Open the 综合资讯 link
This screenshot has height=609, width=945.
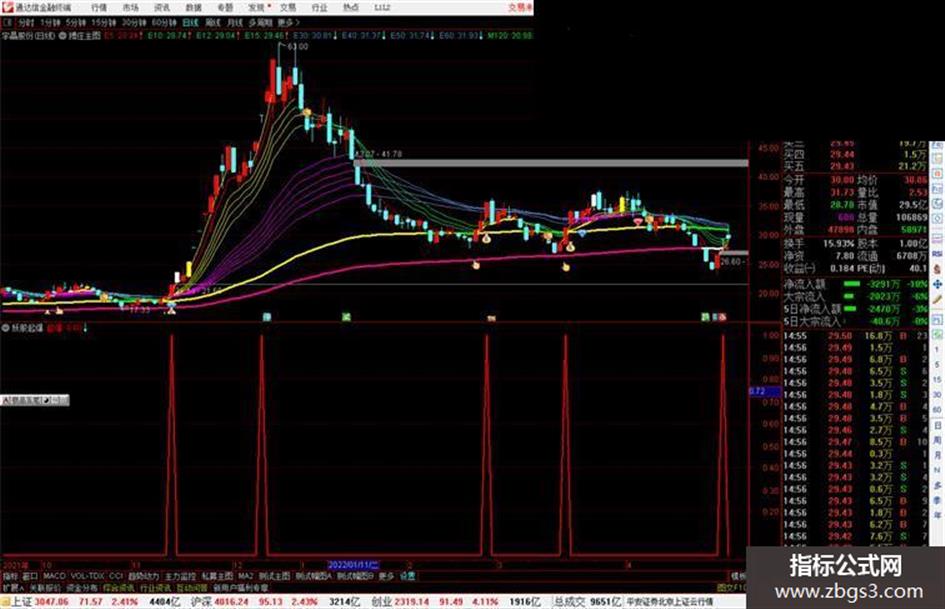[119, 587]
